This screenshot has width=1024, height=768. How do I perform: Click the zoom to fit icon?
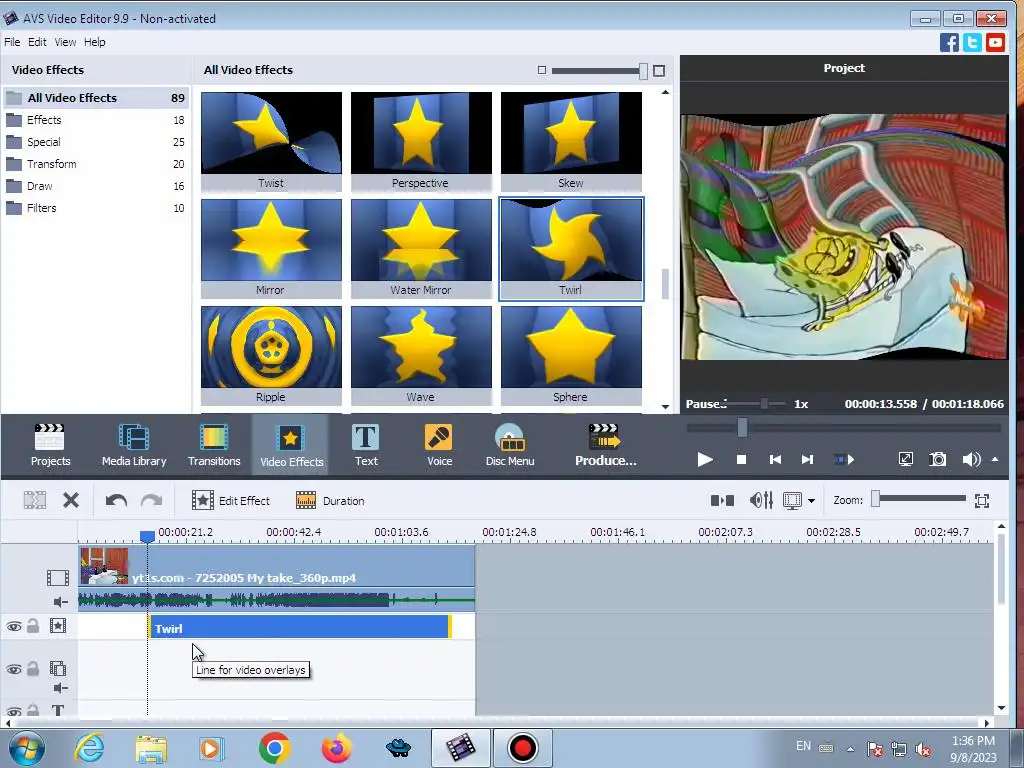point(982,501)
